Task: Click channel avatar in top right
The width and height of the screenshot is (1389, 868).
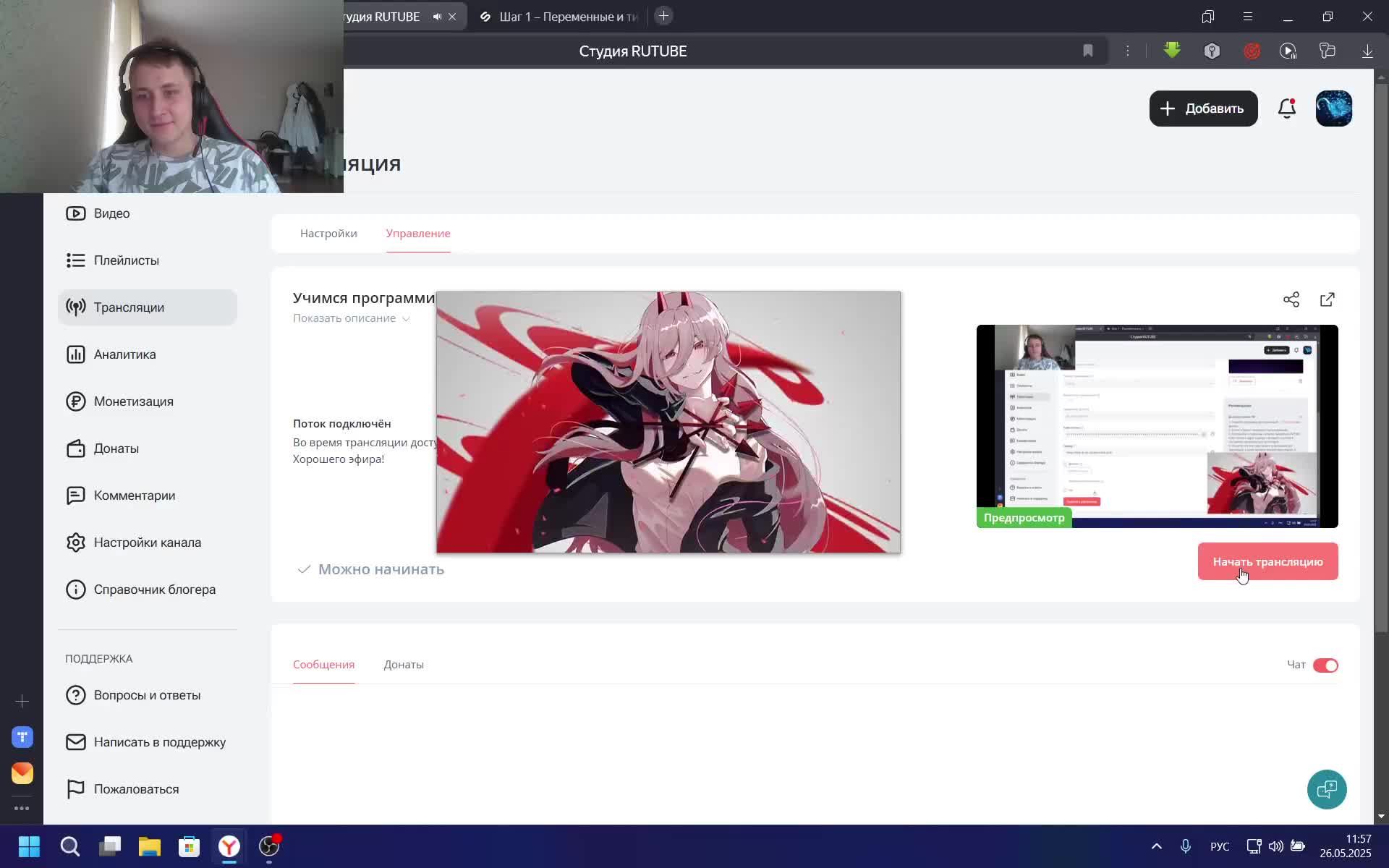Action: click(1333, 109)
